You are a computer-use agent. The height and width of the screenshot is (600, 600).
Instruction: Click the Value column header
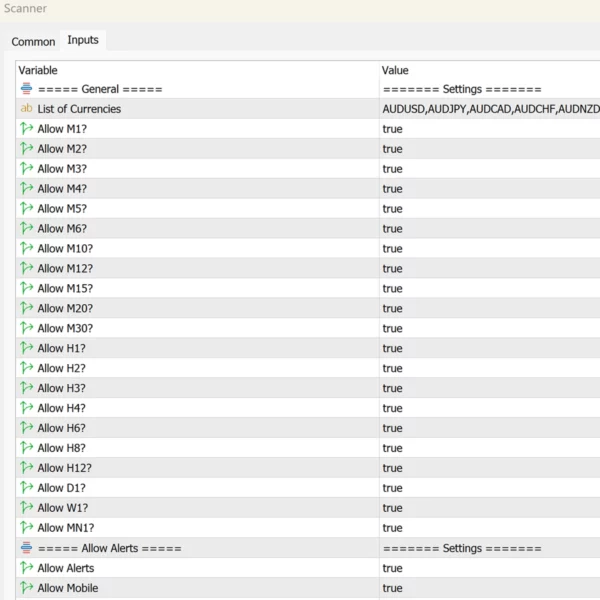click(395, 70)
